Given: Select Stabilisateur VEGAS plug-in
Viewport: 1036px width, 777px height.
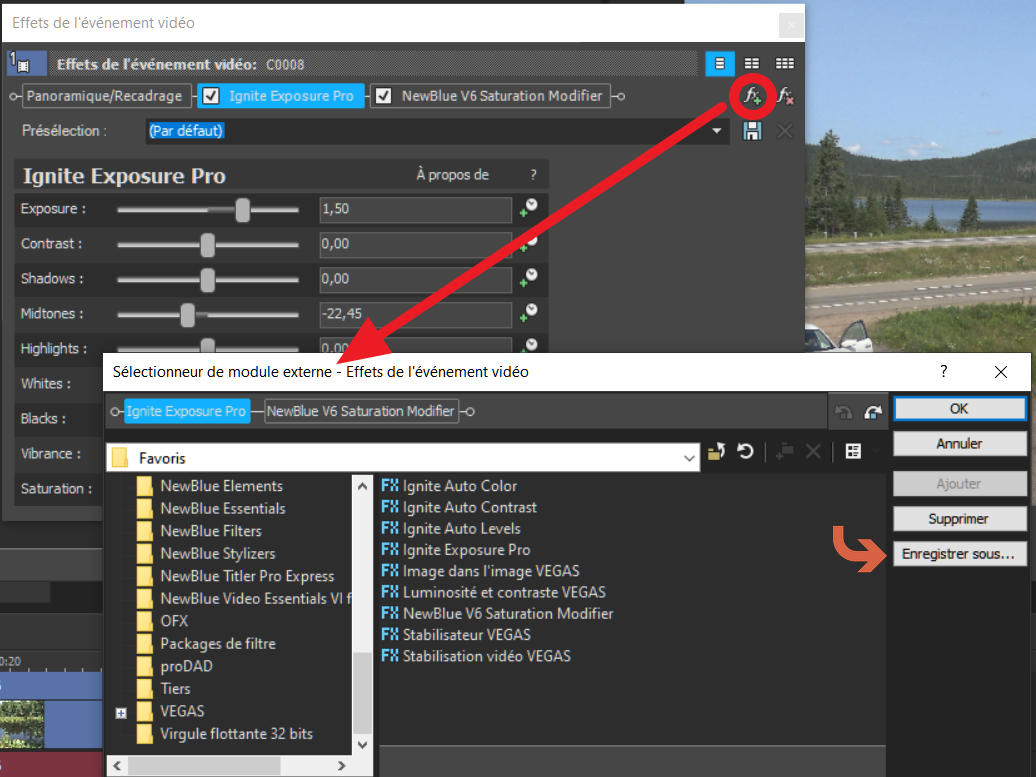Looking at the screenshot, I should click(x=456, y=635).
